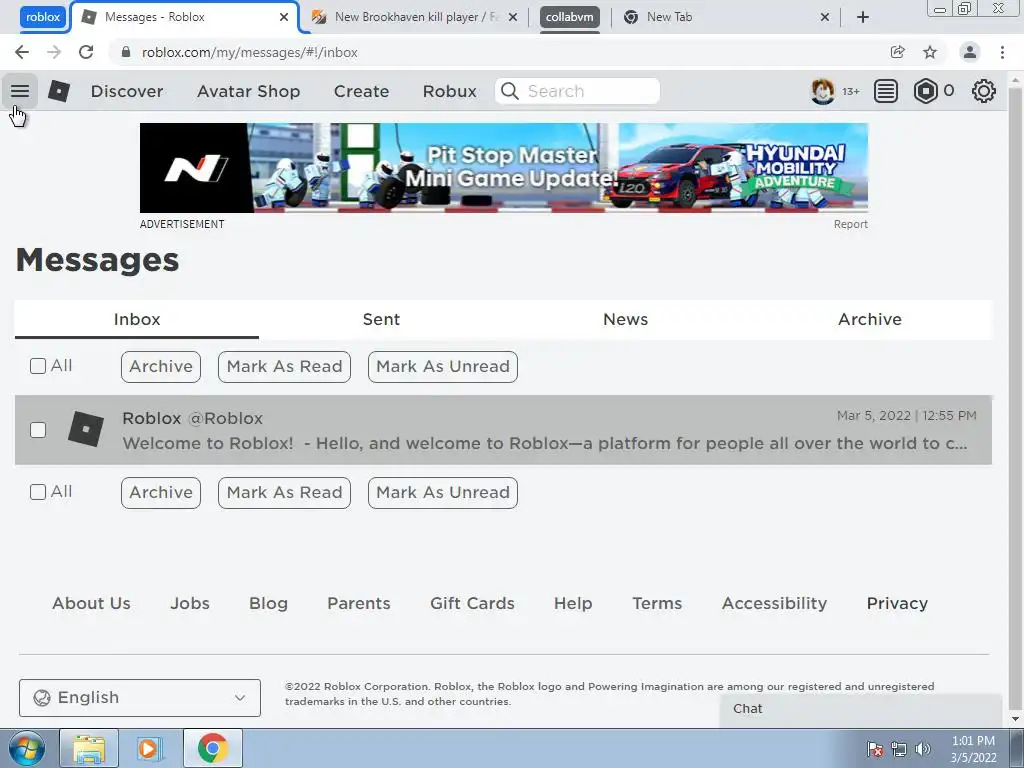Click the top Archive button
1024x768 pixels.
(161, 366)
